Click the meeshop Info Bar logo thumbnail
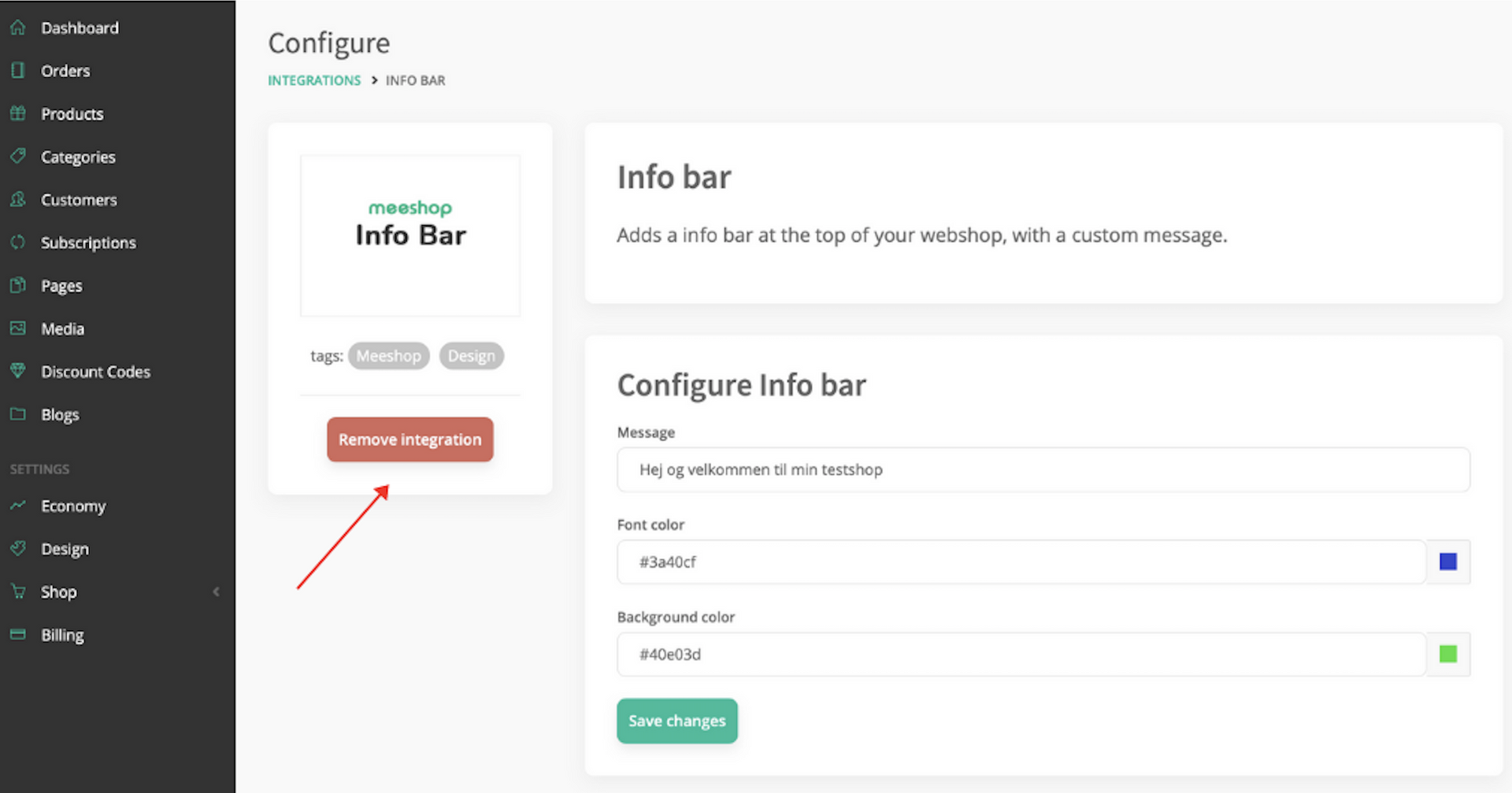The height and width of the screenshot is (793, 1512). (x=410, y=235)
